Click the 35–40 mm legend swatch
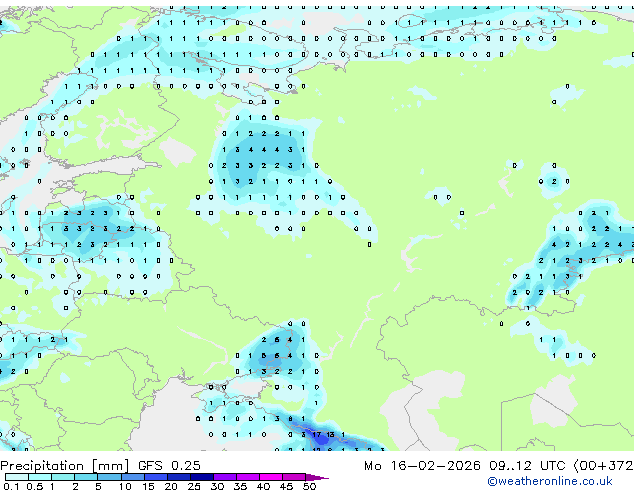Viewport: 634px width, 490px height. click(x=247, y=477)
